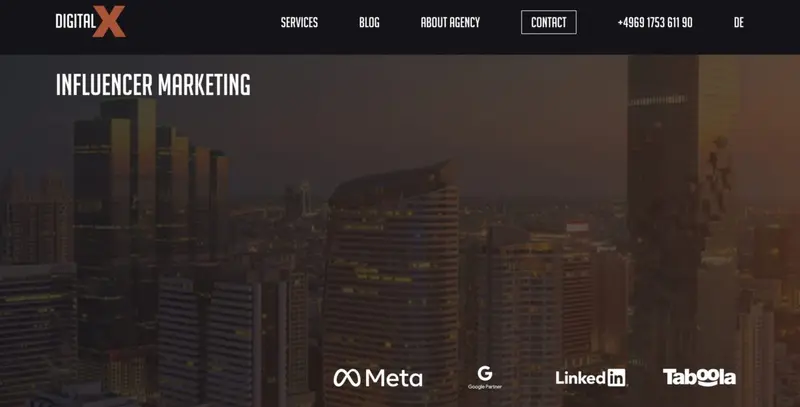The image size is (800, 407).
Task: Click the Meta wordmark text
Action: 394,378
